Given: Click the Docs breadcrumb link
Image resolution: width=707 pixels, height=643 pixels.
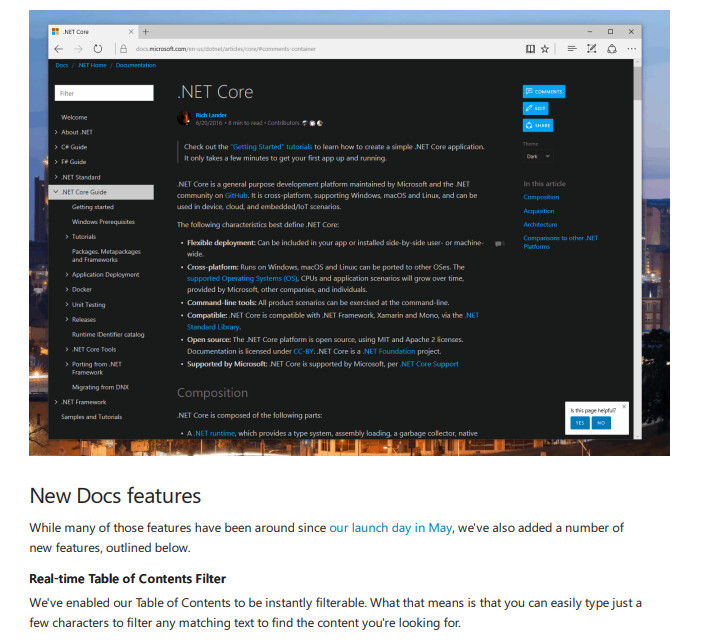Looking at the screenshot, I should (62, 65).
